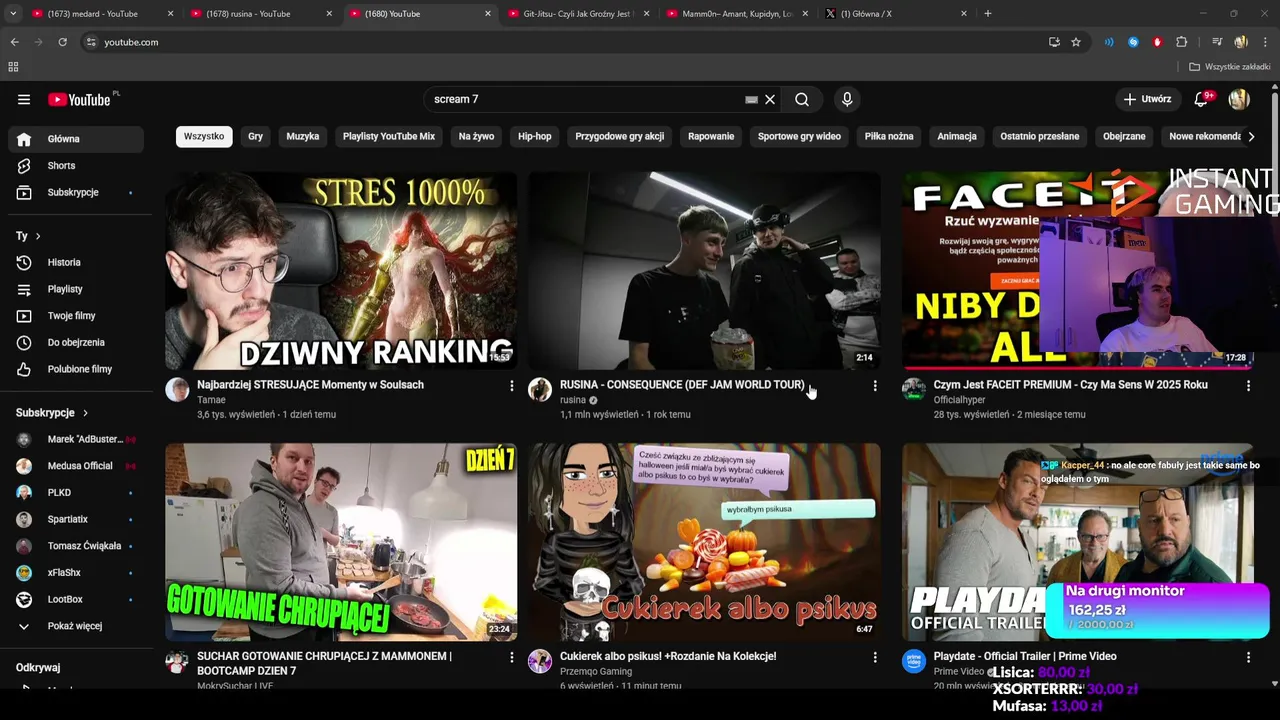Reload page with browser refresh button
Screen dimensions: 1280x720
(x=62, y=42)
